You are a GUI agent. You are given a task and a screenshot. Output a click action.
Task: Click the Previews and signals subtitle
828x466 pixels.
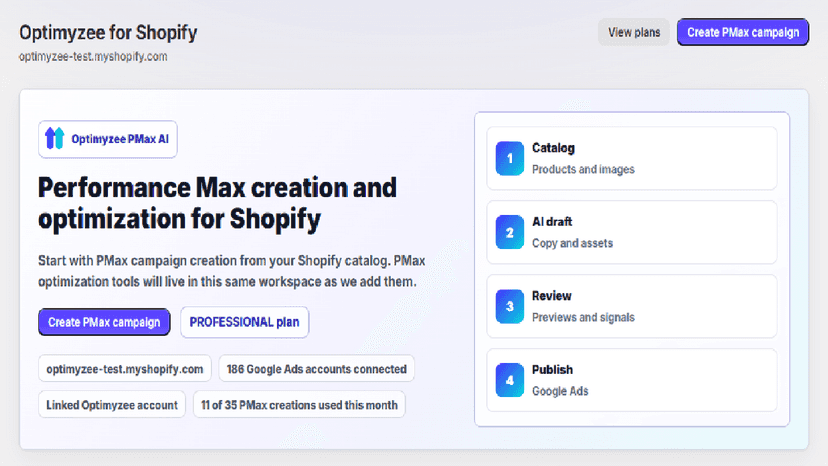tap(583, 317)
